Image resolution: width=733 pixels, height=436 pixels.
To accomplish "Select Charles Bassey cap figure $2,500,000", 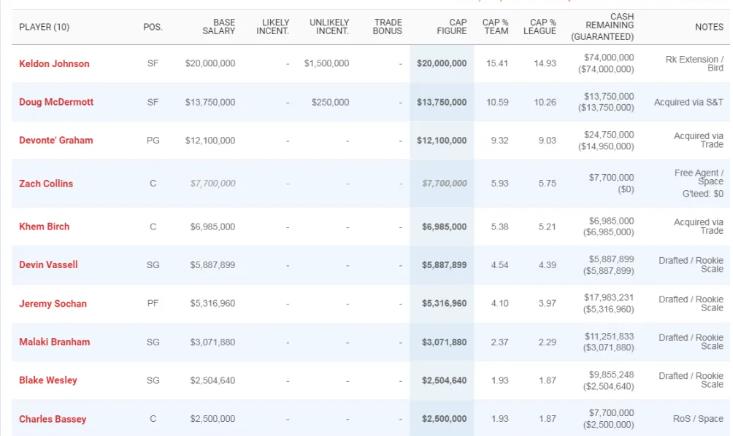I will pos(445,419).
